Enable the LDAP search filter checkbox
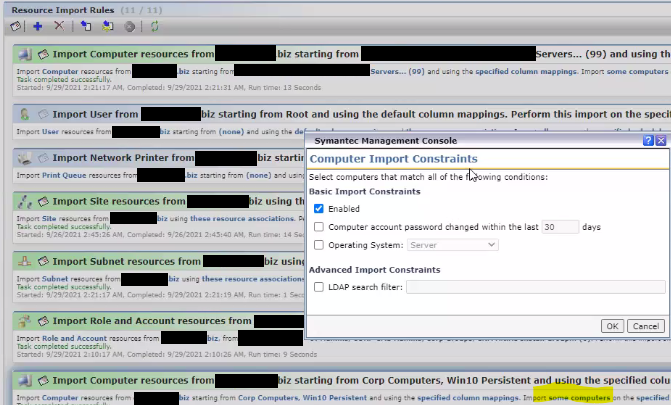671x405 pixels. pos(318,287)
